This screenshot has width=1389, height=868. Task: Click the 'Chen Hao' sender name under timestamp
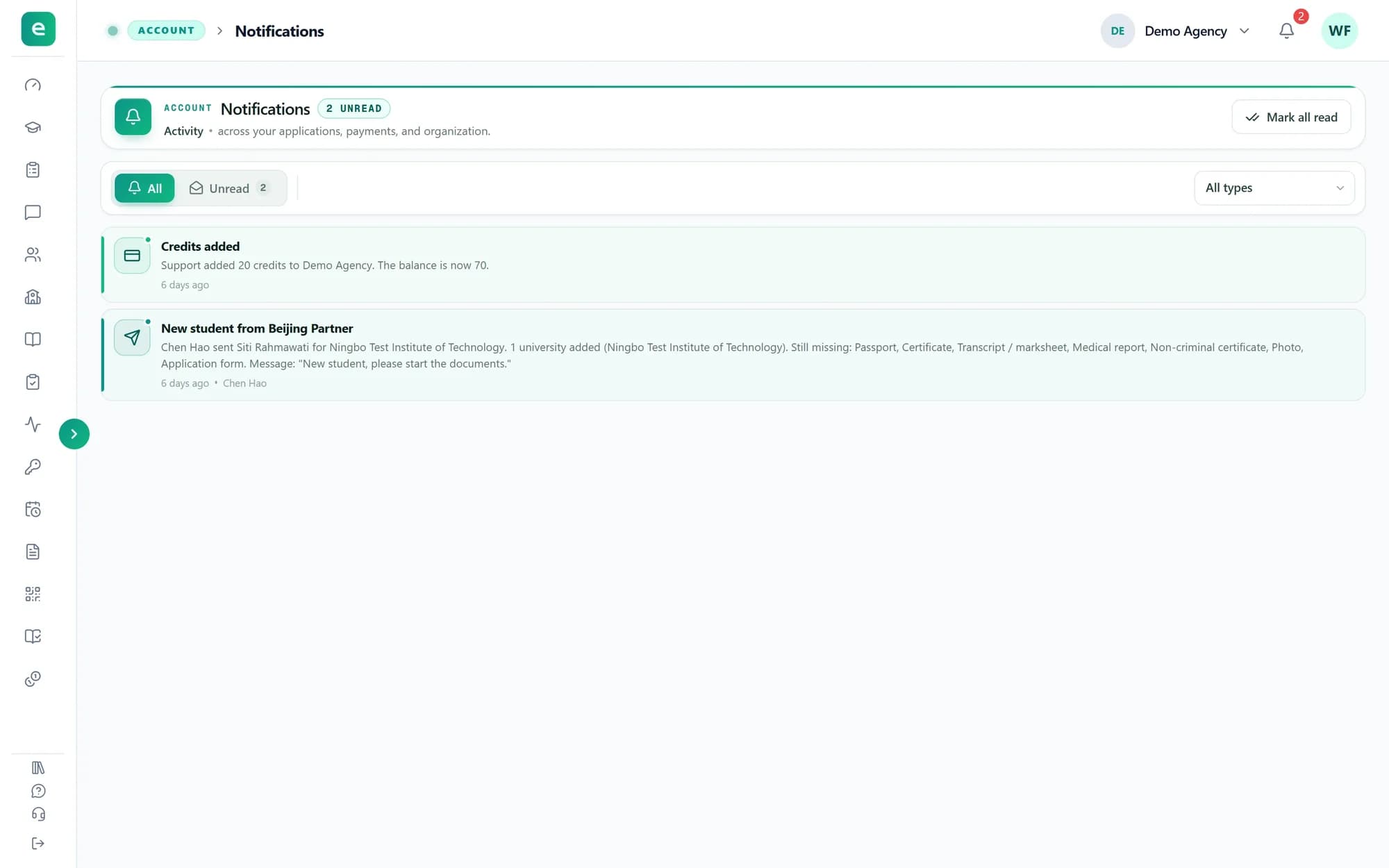pos(244,383)
